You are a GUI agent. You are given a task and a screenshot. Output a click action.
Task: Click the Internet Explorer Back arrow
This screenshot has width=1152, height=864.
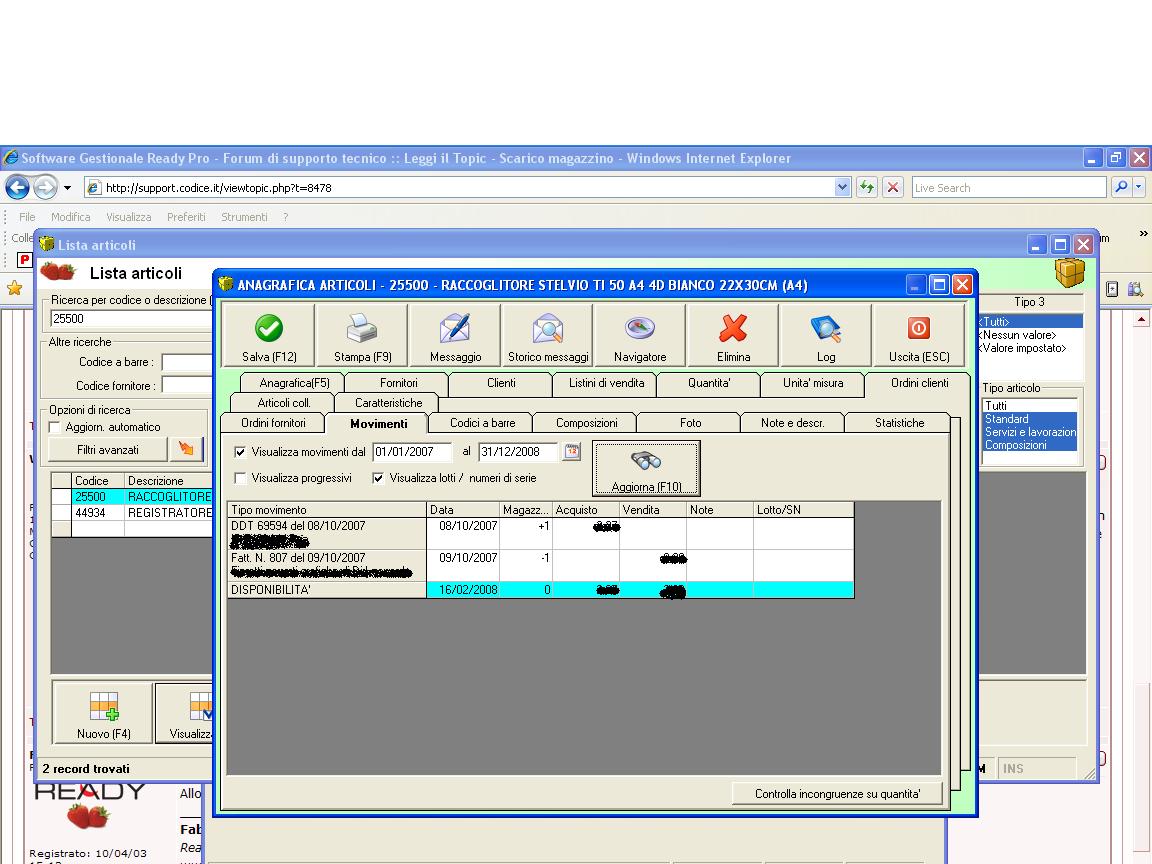coord(18,187)
